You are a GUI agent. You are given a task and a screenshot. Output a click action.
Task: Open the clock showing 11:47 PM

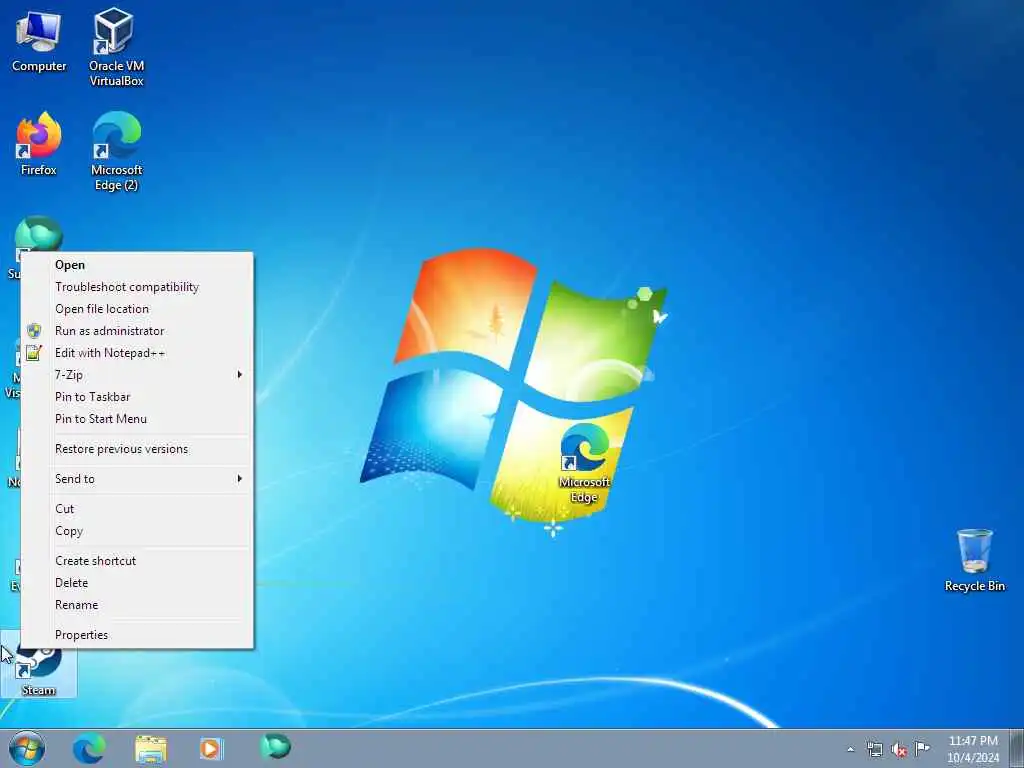coord(973,748)
